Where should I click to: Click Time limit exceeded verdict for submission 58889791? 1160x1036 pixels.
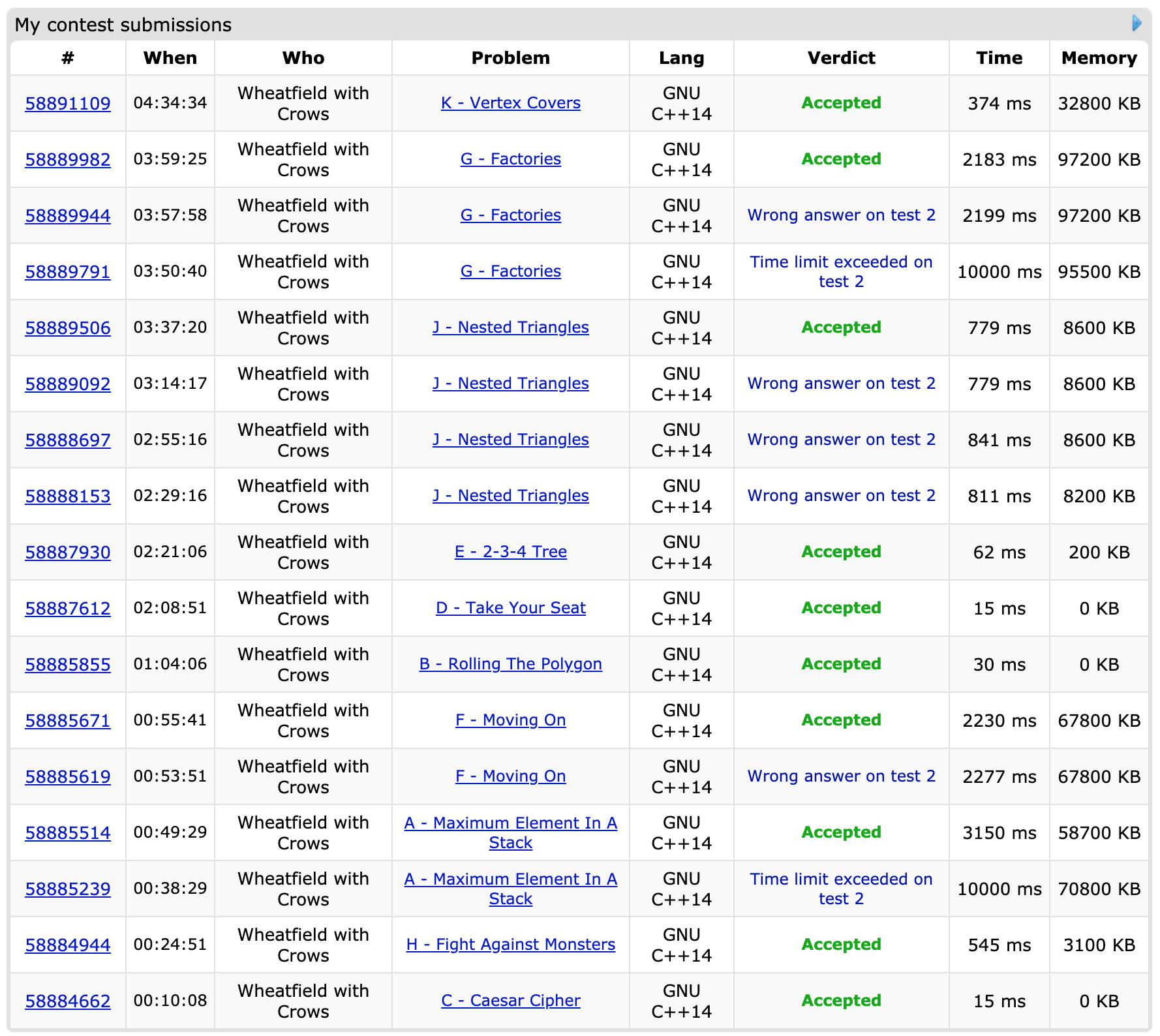click(x=840, y=271)
